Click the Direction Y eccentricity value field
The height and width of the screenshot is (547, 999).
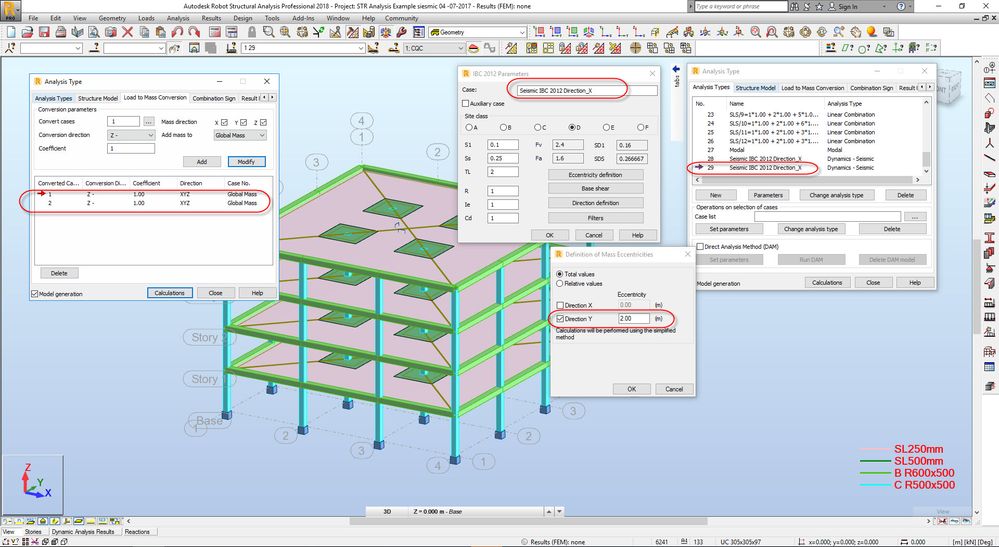[633, 318]
